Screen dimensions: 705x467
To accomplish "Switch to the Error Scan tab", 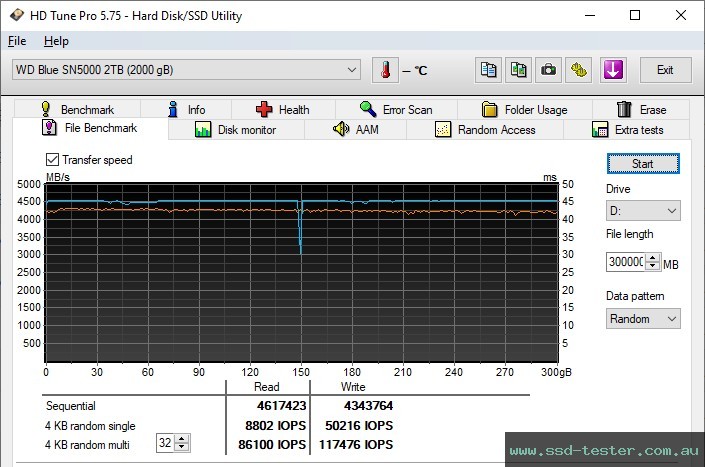I will click(x=395, y=110).
